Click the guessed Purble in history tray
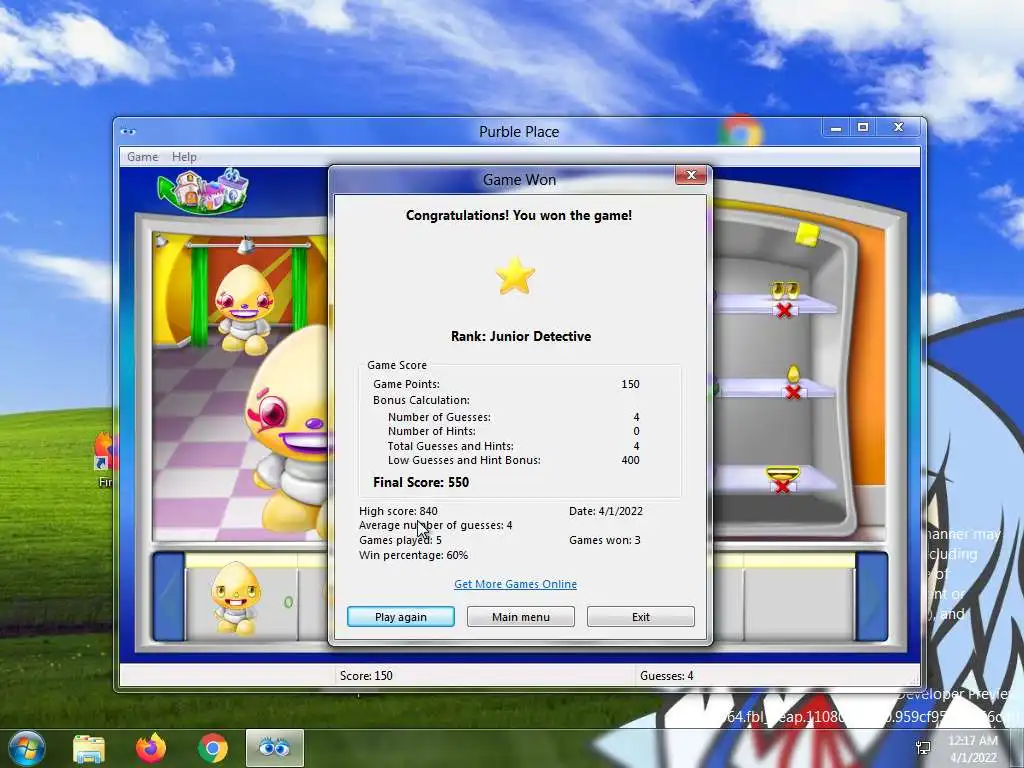This screenshot has height=768, width=1024. coord(235,598)
